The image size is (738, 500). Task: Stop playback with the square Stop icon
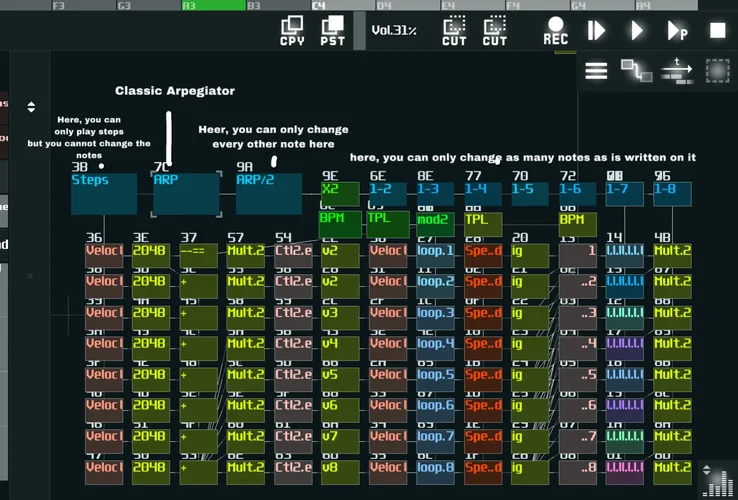click(x=718, y=31)
